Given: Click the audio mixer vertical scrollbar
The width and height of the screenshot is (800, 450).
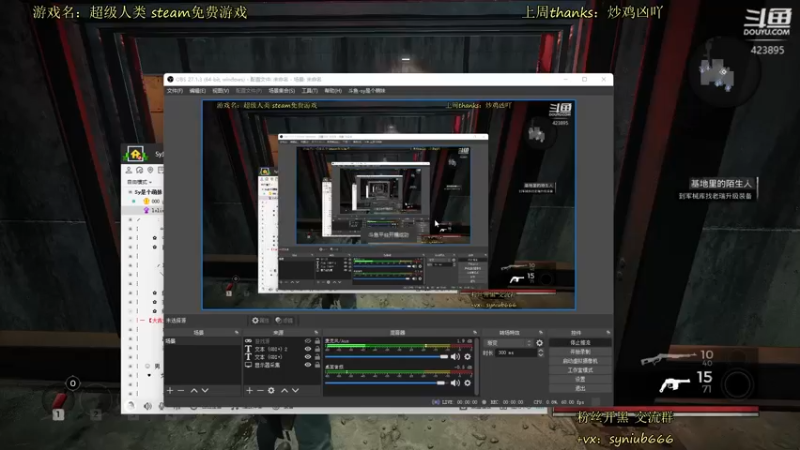Looking at the screenshot, I should pos(477,365).
